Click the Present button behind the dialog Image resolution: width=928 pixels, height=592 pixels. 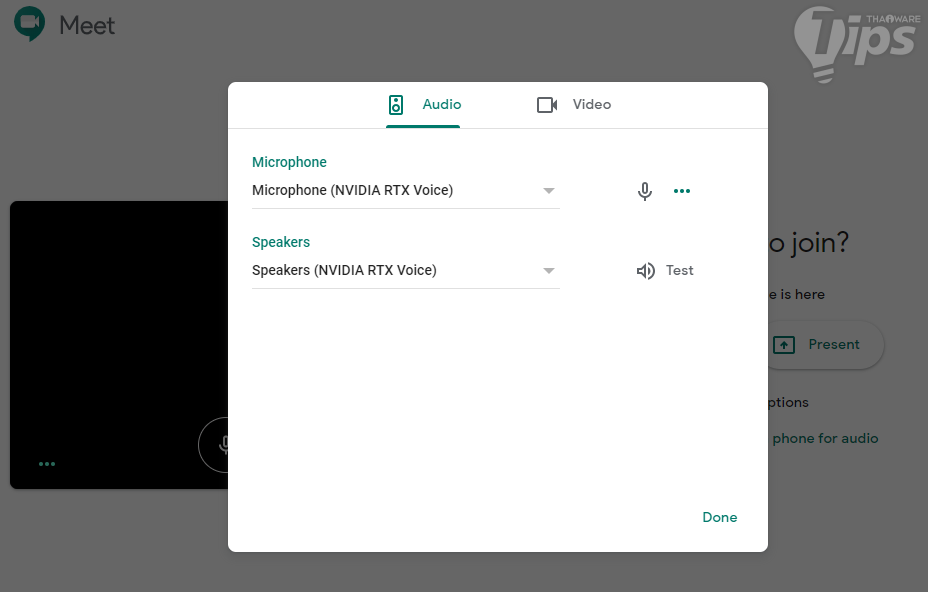point(826,345)
